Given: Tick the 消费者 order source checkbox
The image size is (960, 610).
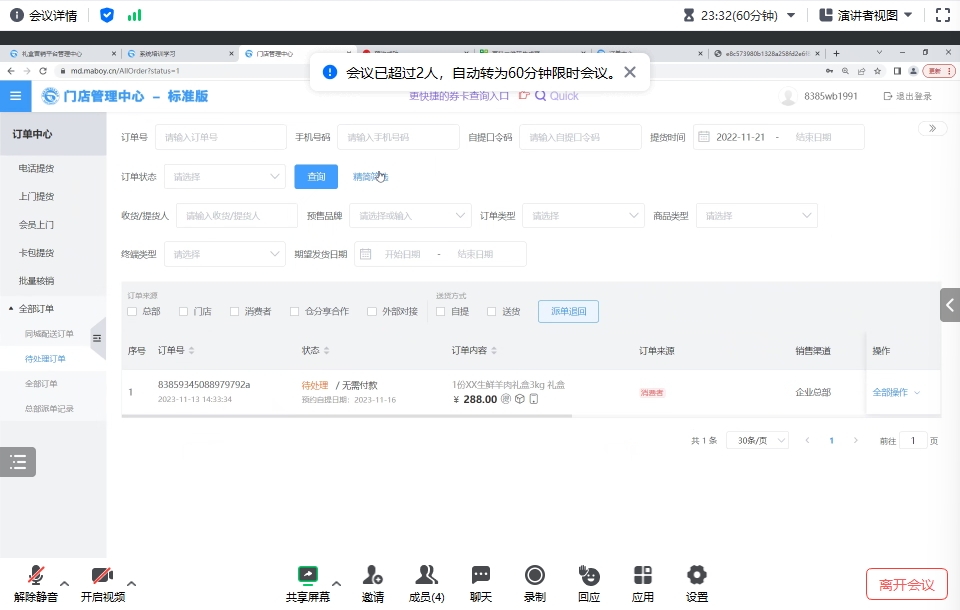Looking at the screenshot, I should tap(235, 312).
